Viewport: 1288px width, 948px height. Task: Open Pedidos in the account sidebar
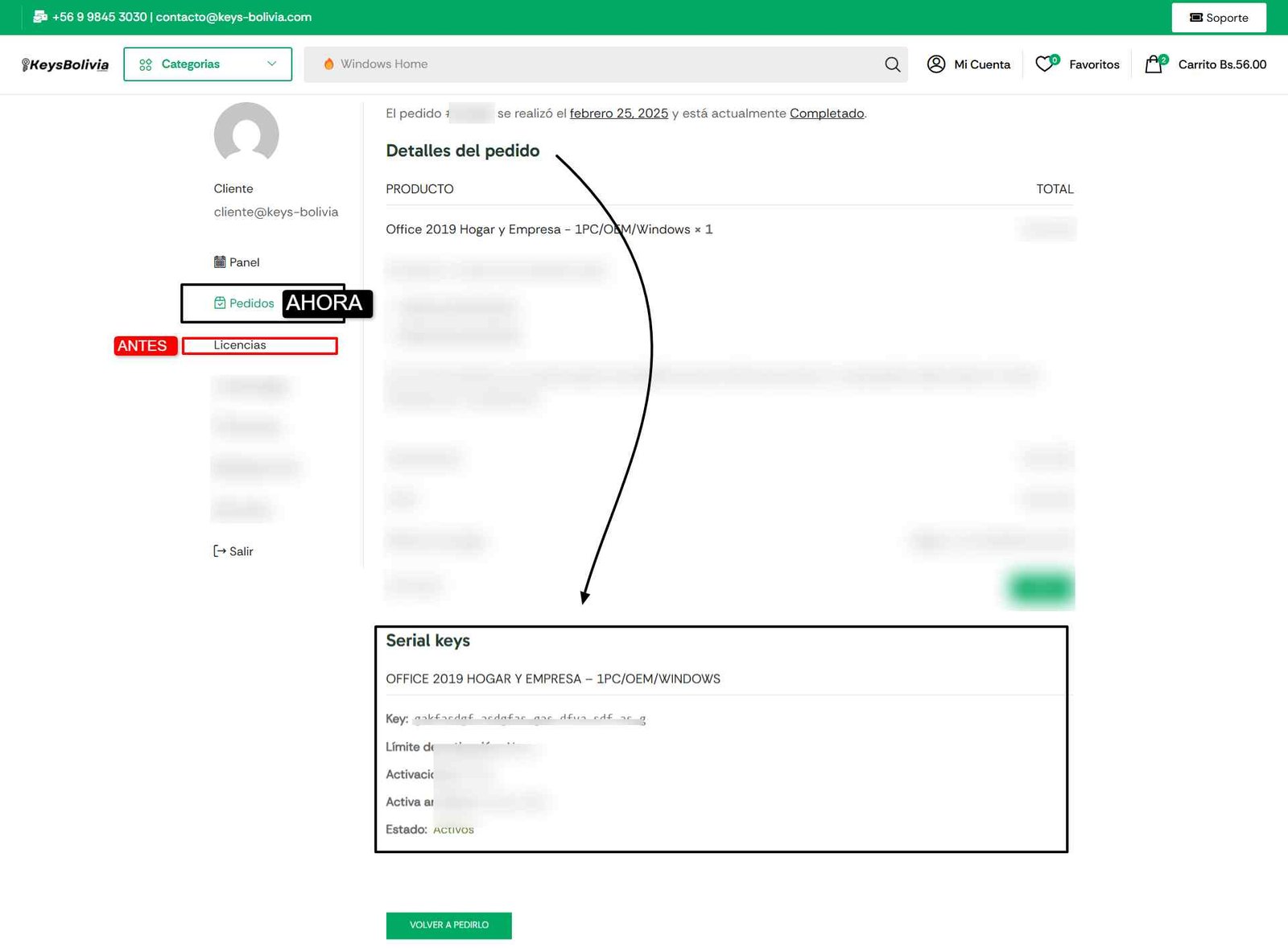click(x=251, y=303)
